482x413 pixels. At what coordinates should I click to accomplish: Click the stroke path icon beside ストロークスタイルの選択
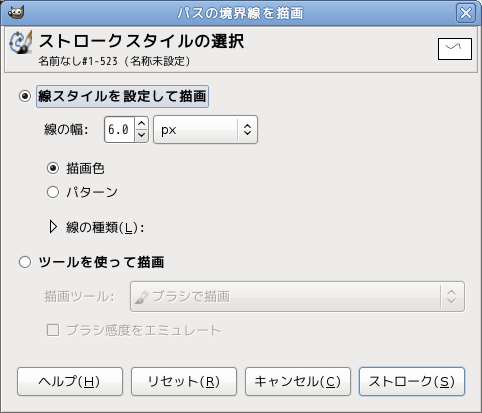pyautogui.click(x=21, y=42)
